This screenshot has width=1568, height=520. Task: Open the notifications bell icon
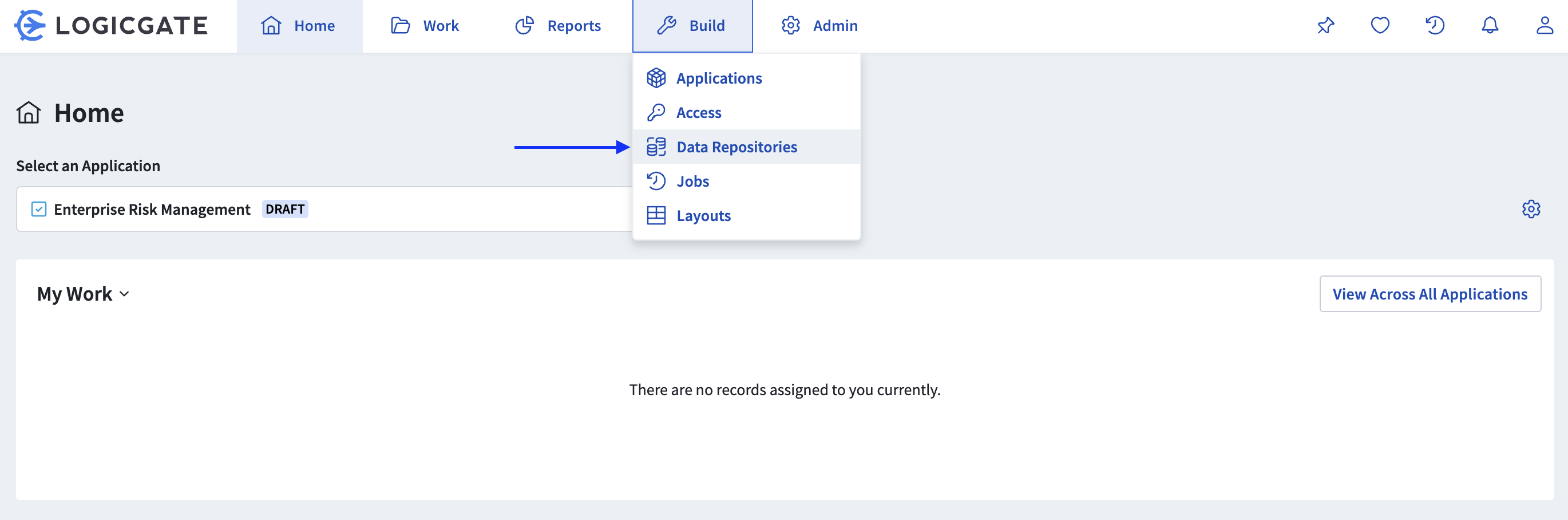pyautogui.click(x=1491, y=26)
